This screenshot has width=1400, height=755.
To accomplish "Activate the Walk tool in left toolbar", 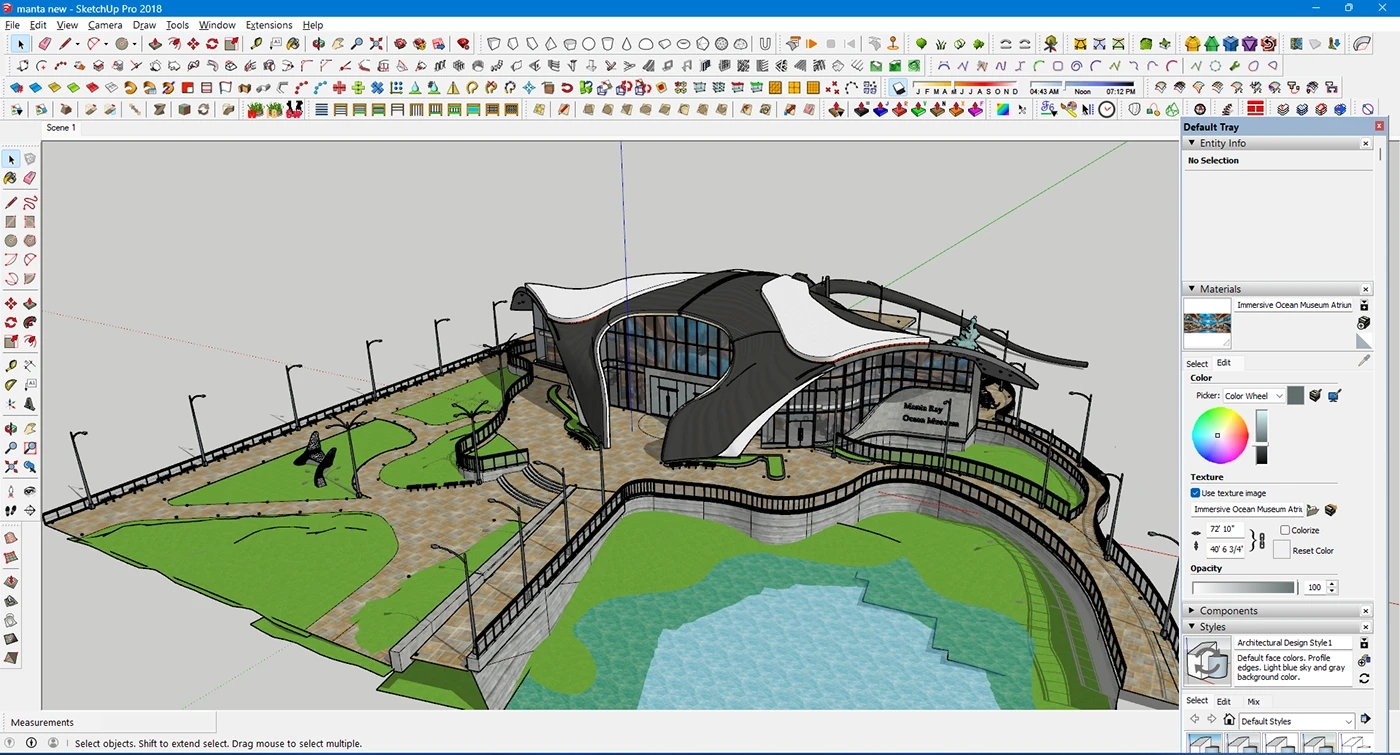I will pos(11,510).
